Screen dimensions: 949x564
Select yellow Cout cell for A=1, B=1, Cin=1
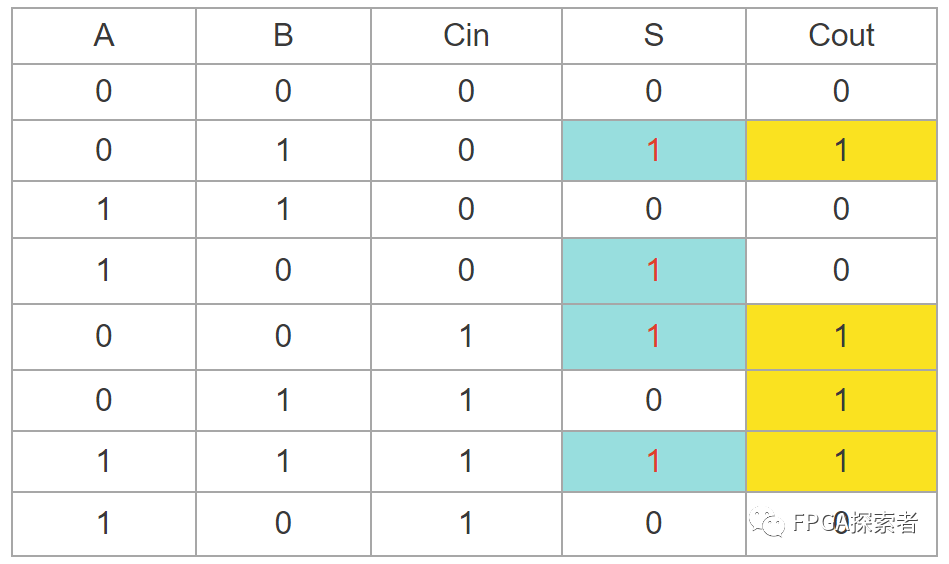point(841,461)
